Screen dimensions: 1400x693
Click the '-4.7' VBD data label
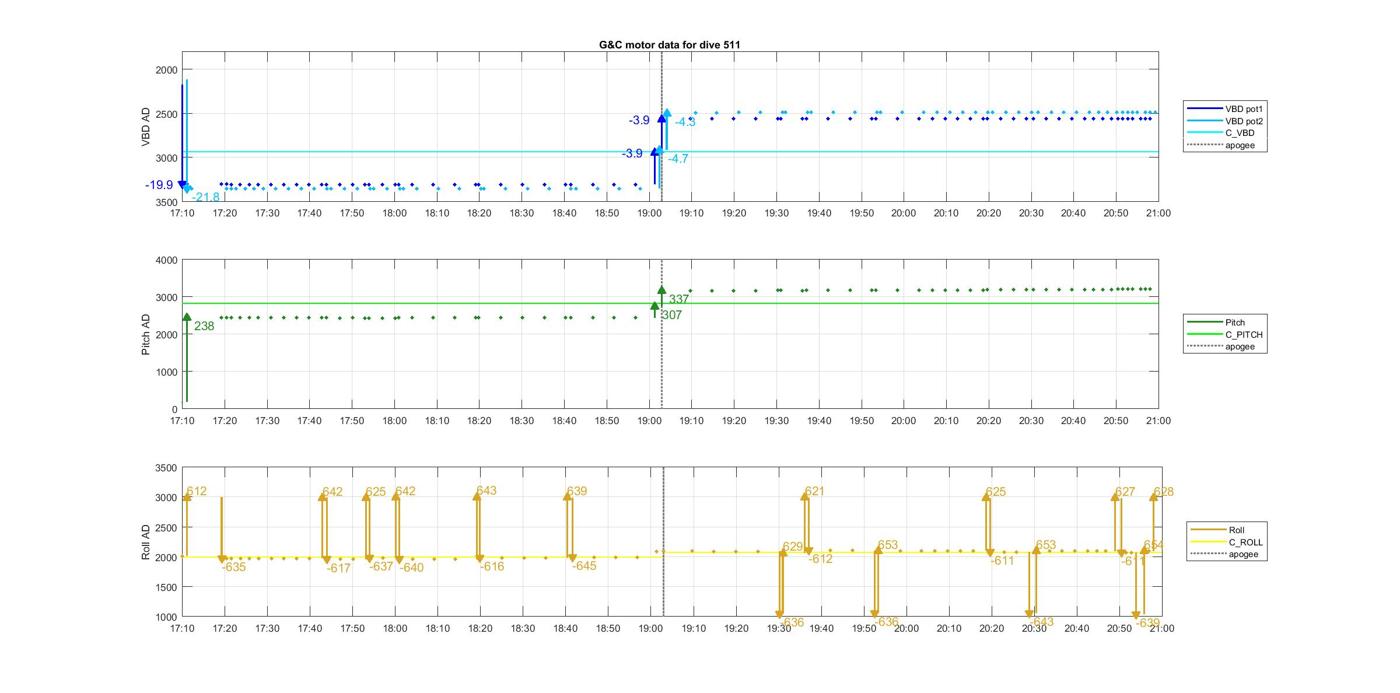pyautogui.click(x=678, y=159)
